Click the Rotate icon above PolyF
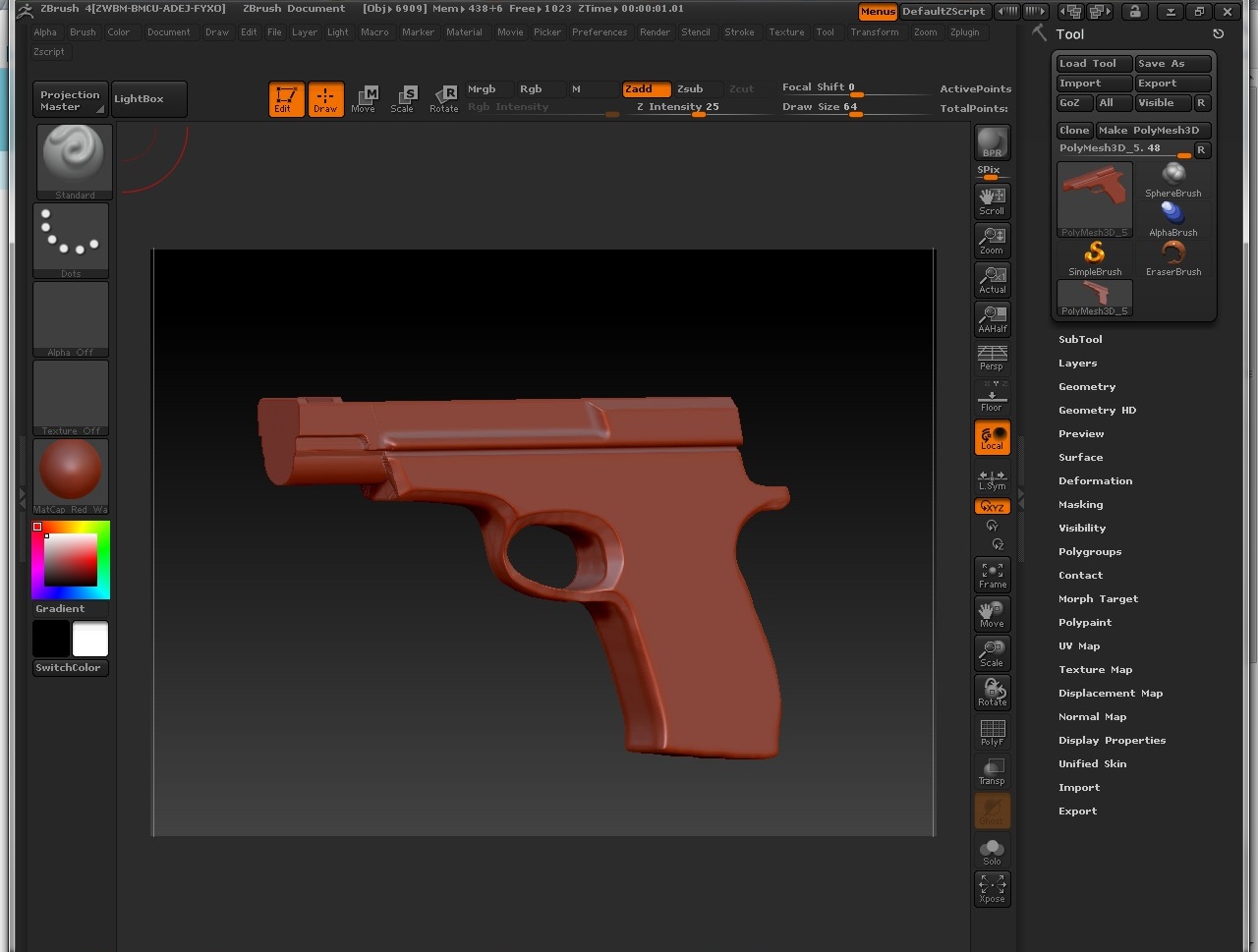 (992, 693)
